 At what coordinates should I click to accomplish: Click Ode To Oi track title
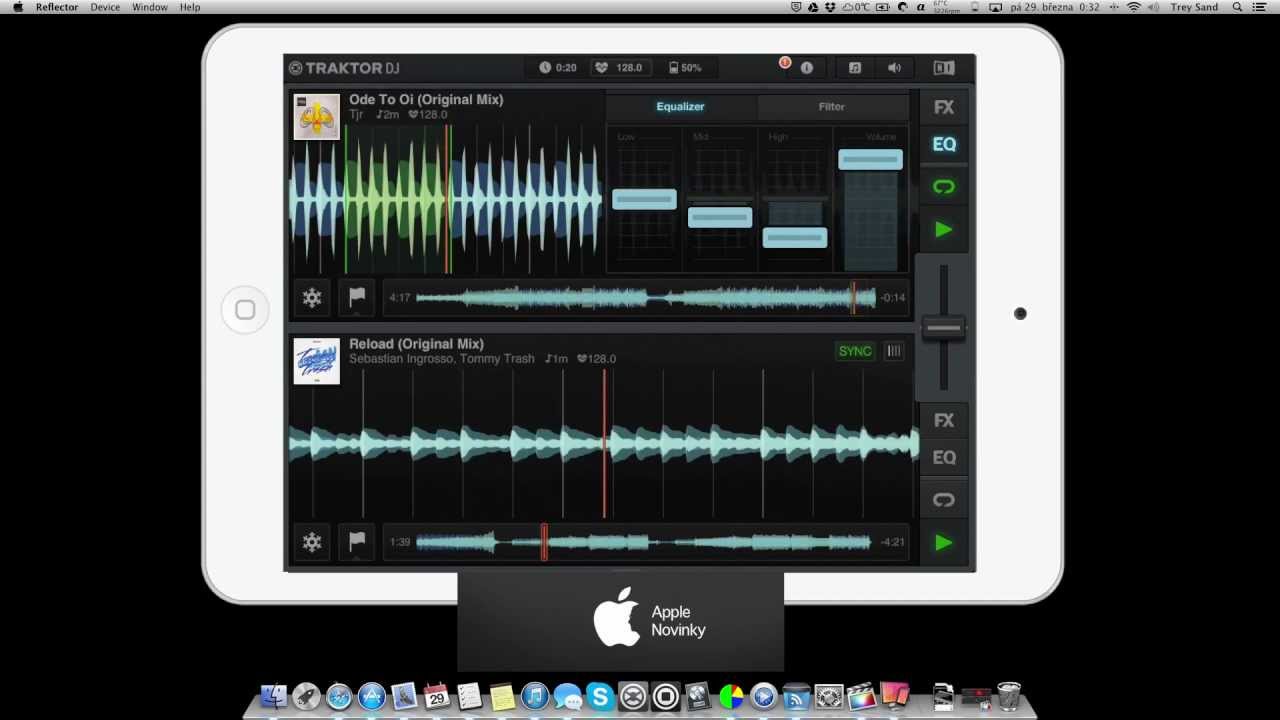pyautogui.click(x=426, y=100)
